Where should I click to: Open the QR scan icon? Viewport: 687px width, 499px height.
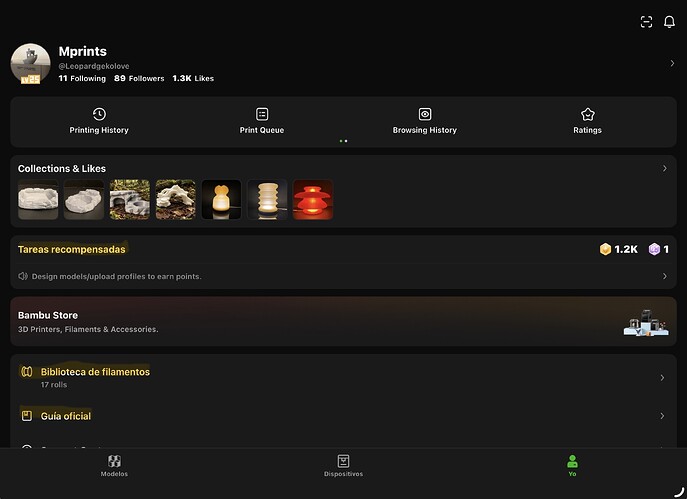(646, 22)
